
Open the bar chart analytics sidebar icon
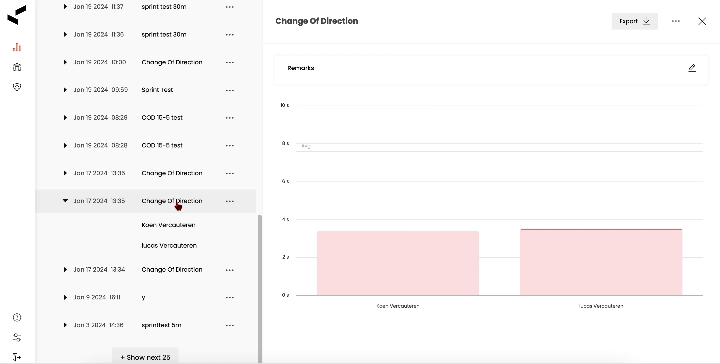coord(17,47)
